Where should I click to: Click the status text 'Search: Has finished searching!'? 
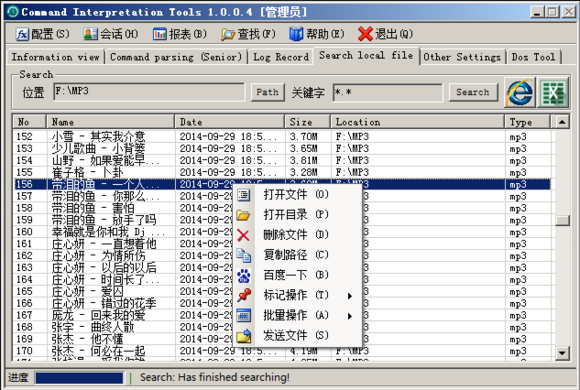click(215, 377)
